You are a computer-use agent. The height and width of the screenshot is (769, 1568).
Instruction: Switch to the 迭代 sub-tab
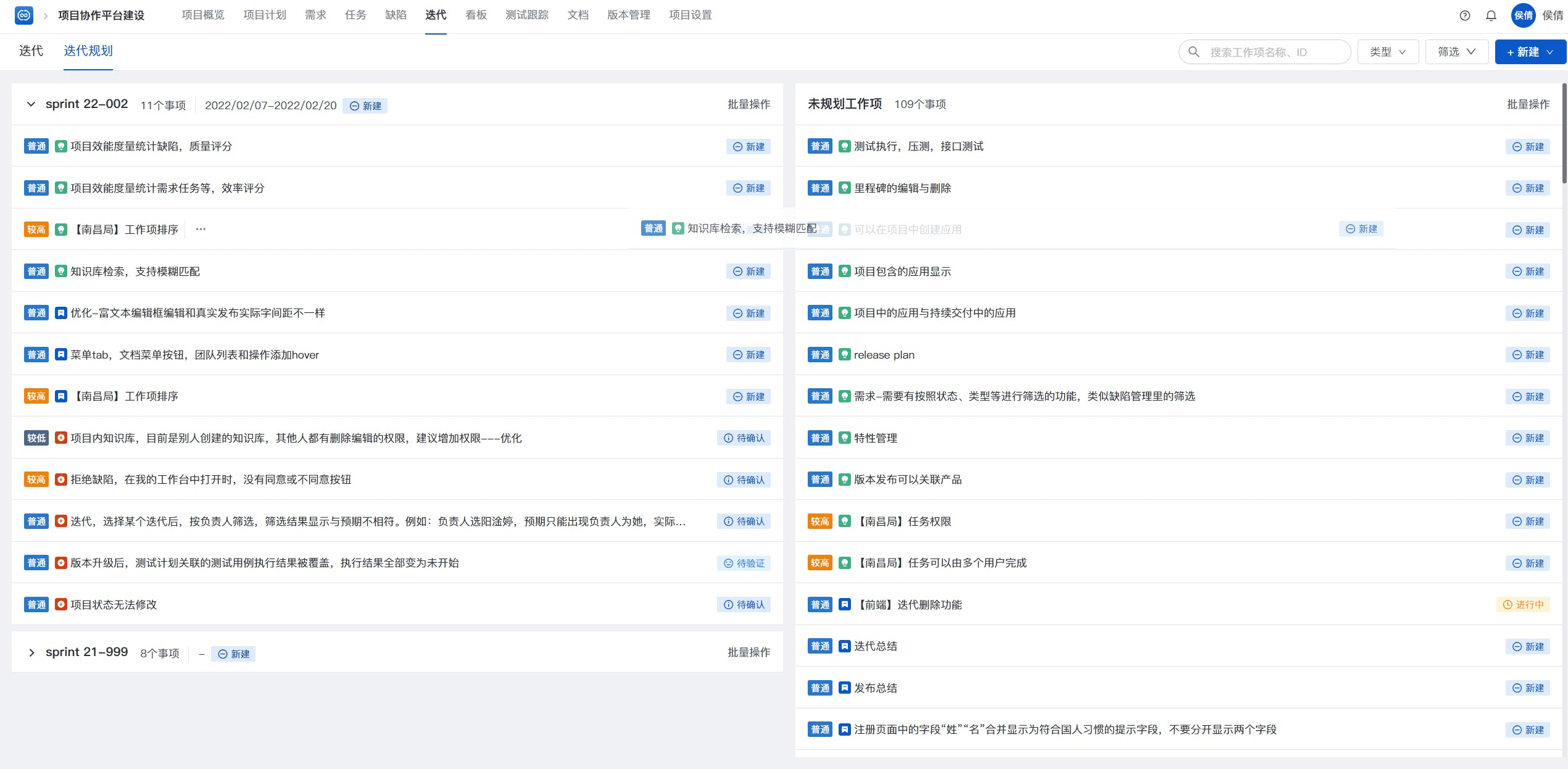[x=31, y=51]
